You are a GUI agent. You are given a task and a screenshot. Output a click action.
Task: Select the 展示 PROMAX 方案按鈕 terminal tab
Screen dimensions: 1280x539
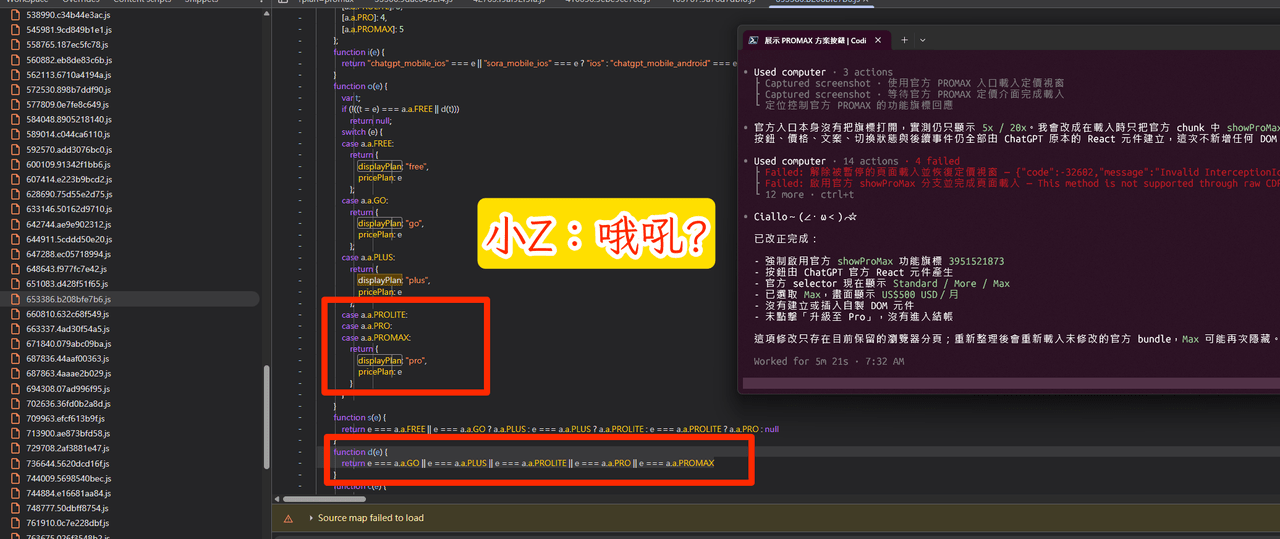point(808,40)
